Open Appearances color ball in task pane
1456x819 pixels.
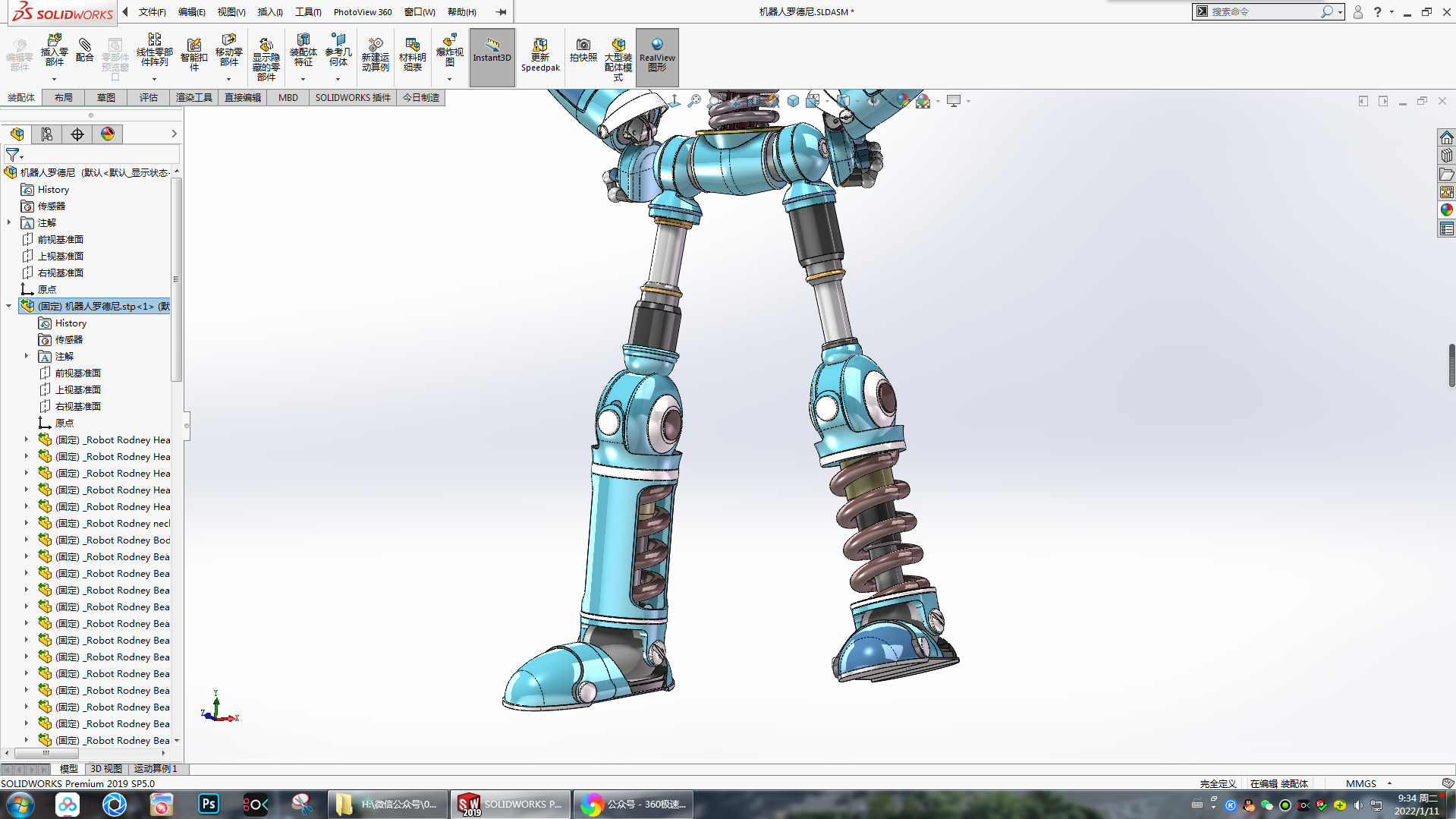pos(1446,210)
